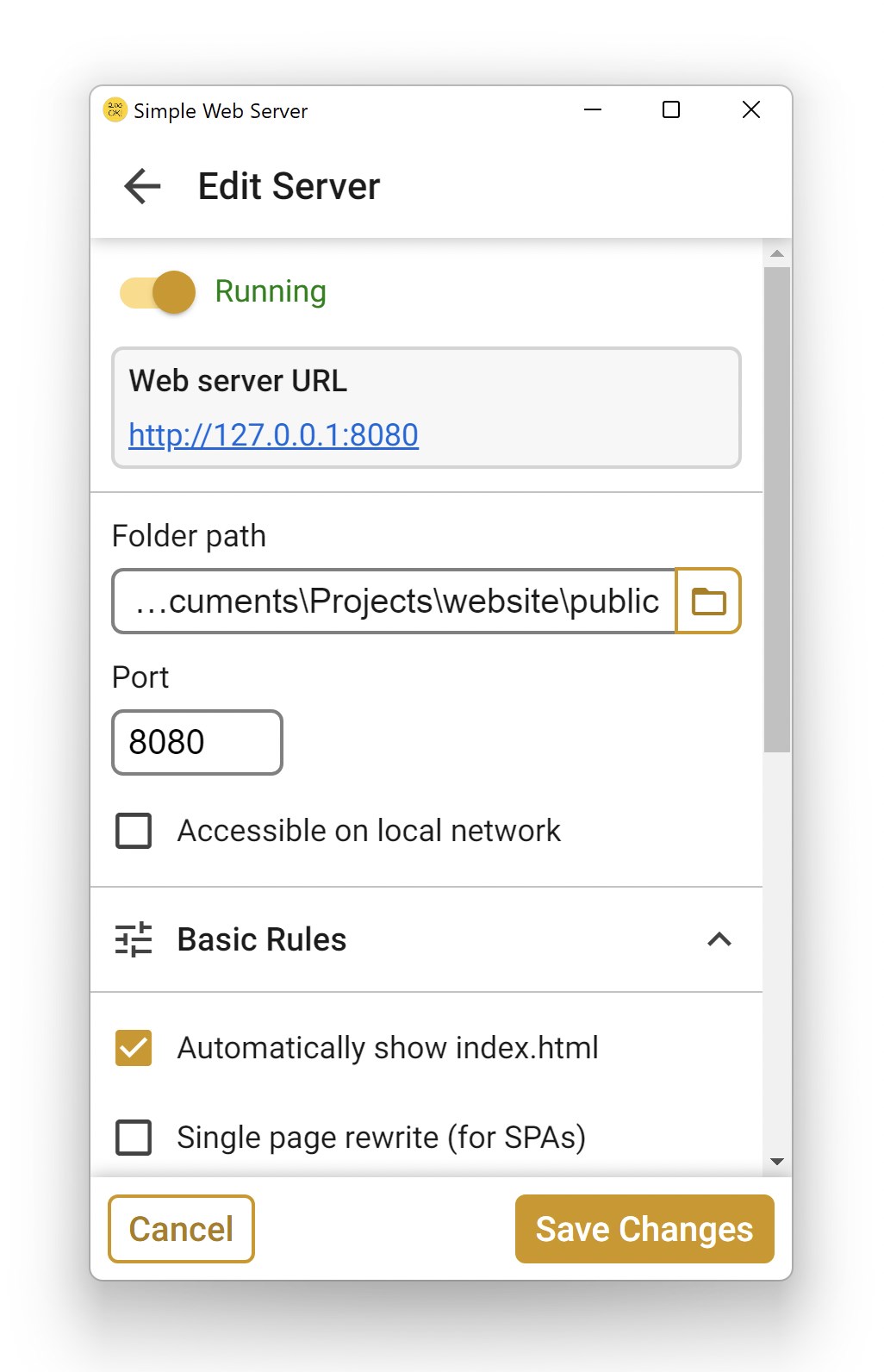Open folder browser icon for folder path

pyautogui.click(x=708, y=602)
